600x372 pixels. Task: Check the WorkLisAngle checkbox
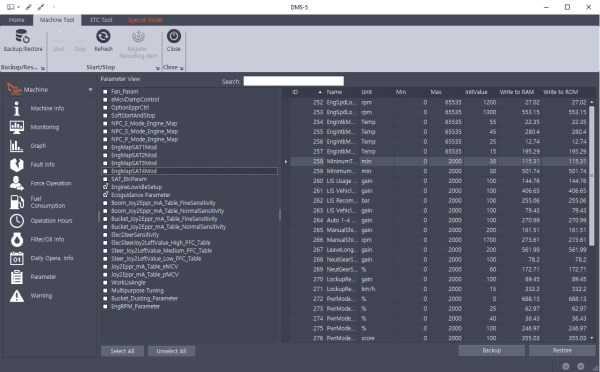pos(105,283)
